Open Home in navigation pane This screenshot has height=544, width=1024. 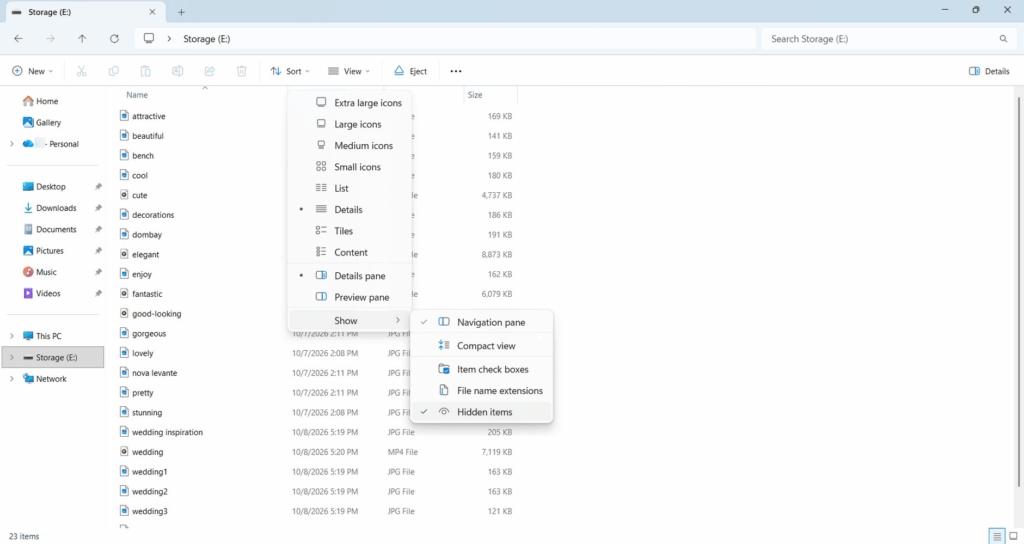[x=40, y=101]
